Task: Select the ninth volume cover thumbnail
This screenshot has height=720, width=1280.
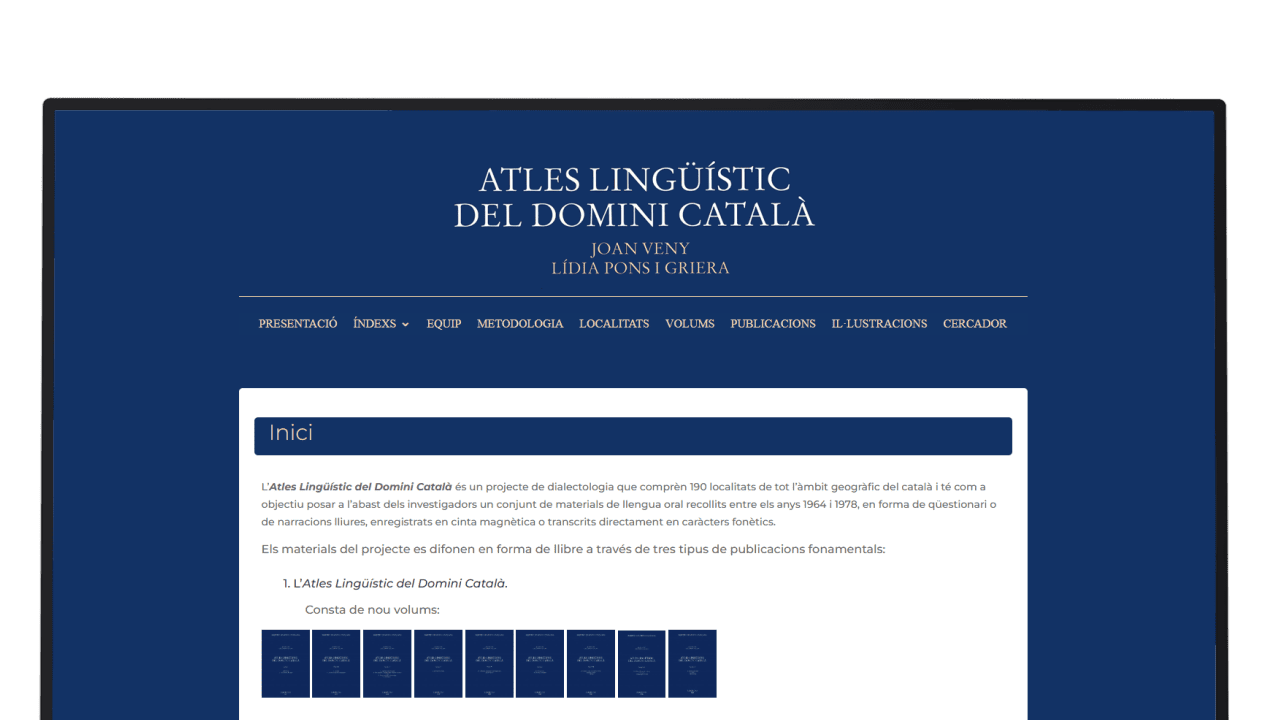Action: point(692,663)
